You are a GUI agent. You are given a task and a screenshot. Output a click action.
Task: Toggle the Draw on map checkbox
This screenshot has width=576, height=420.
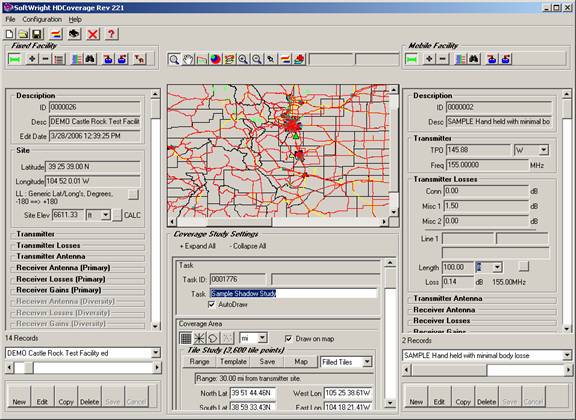pyautogui.click(x=289, y=338)
